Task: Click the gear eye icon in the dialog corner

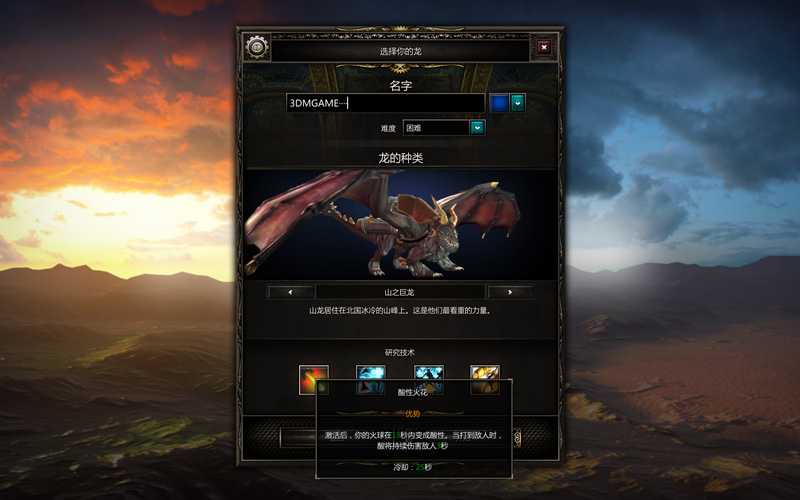Action: pos(257,47)
